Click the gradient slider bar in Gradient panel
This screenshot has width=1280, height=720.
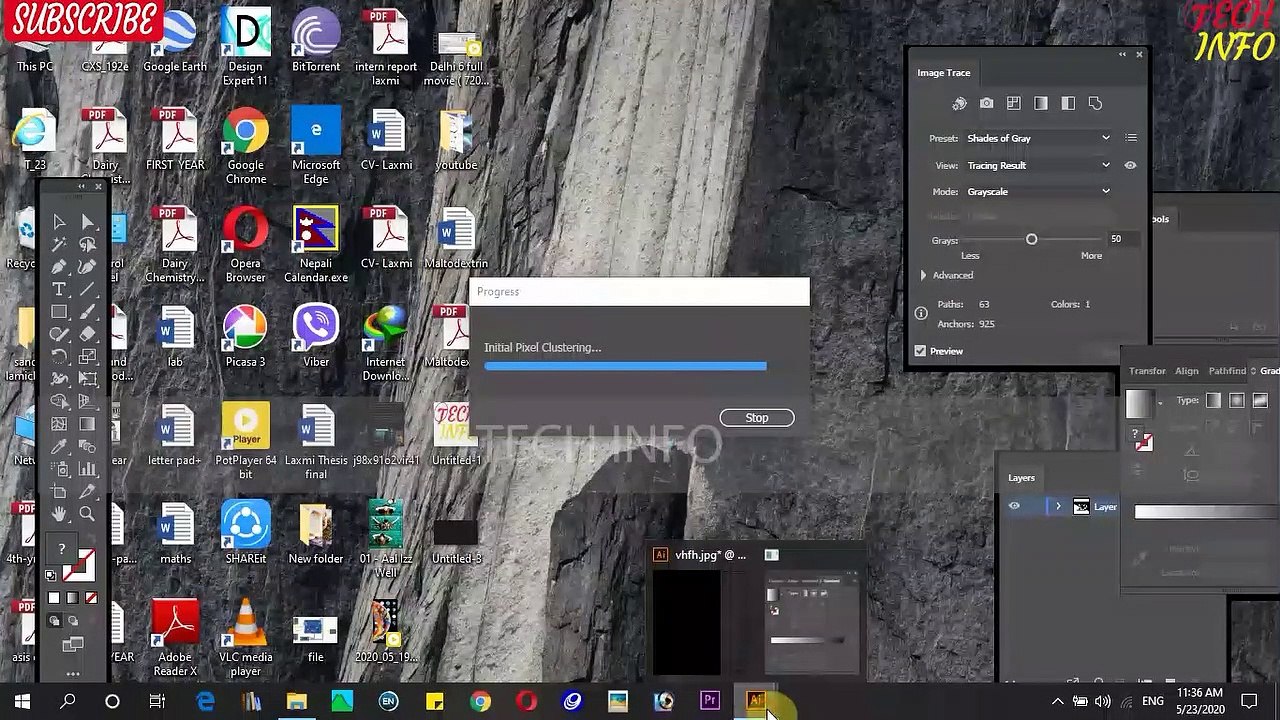coord(1207,511)
